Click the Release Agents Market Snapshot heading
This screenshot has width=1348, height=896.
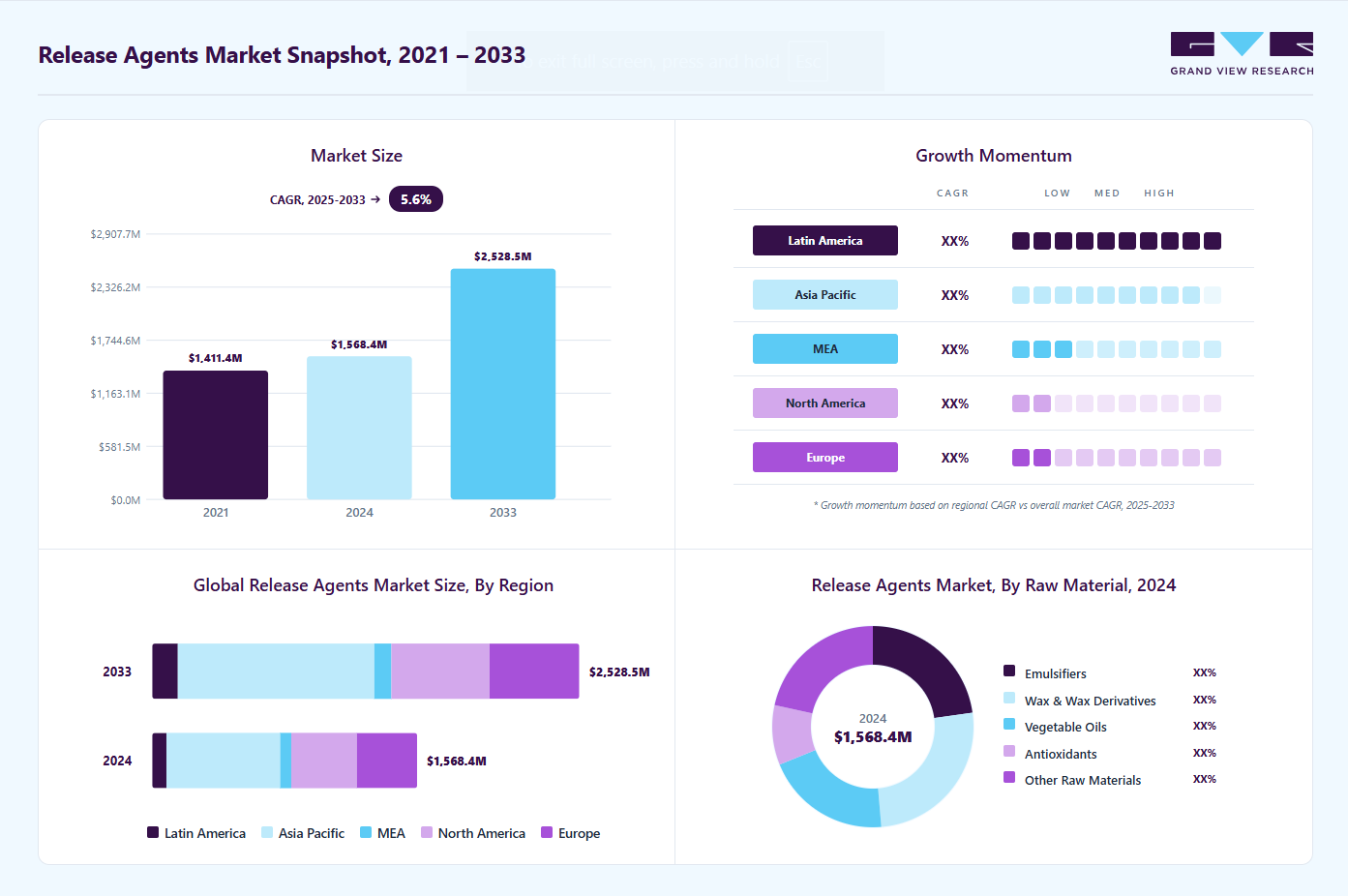[282, 55]
